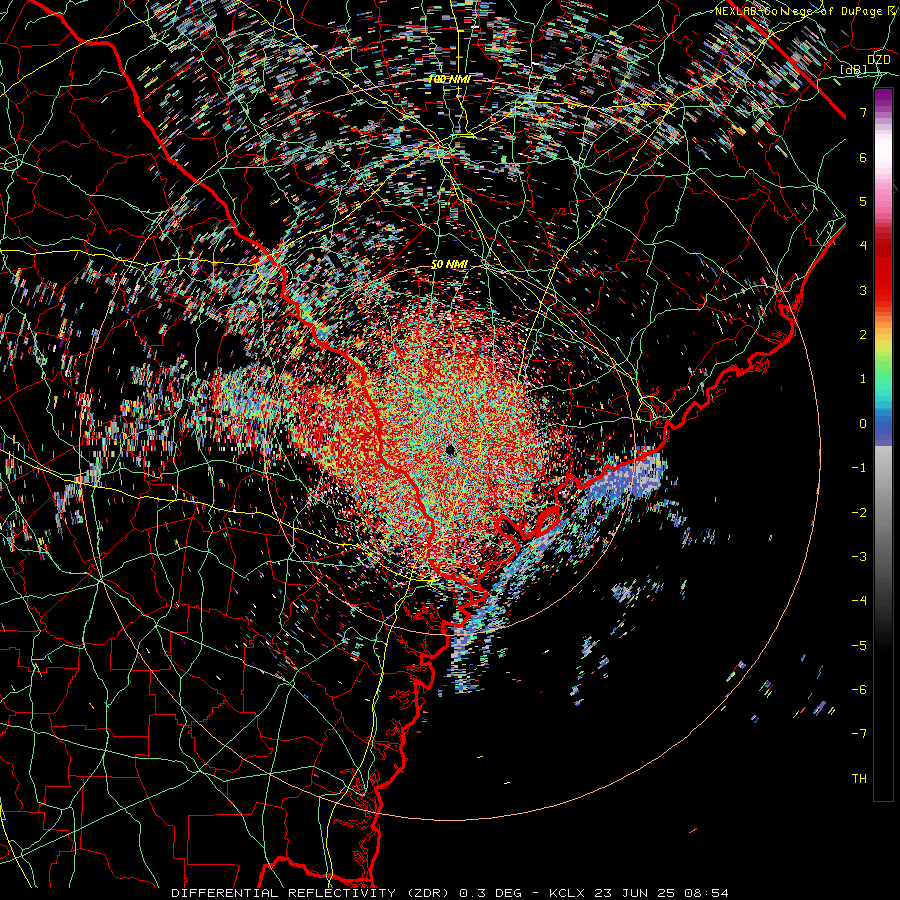Click the "-1" tick label on color scale
This screenshot has height=900, width=900.
859,468
